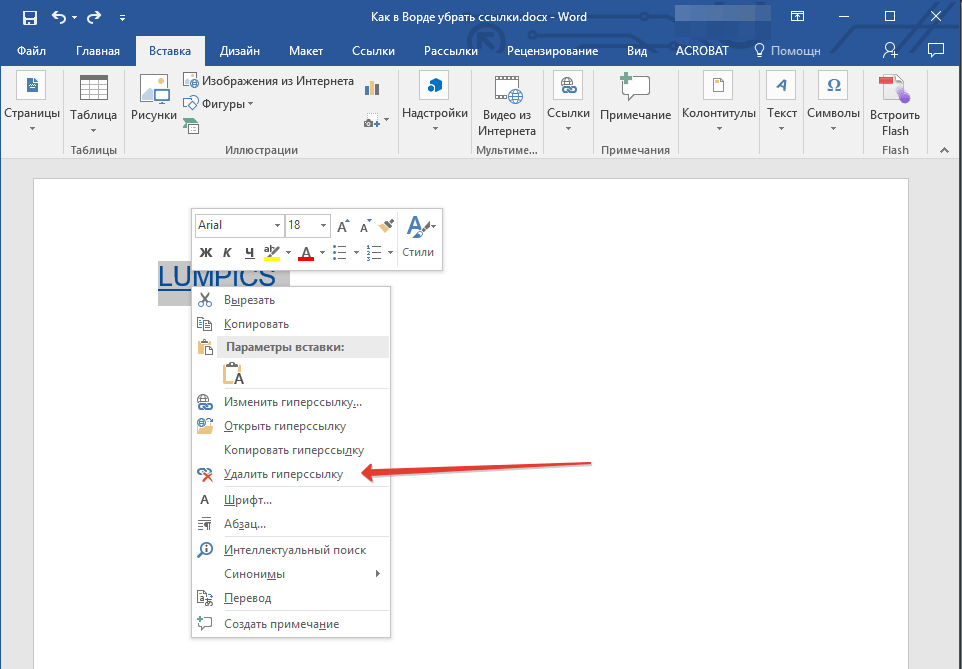Click the Примечание comment icon in the ribbon
The image size is (962, 669).
[635, 100]
